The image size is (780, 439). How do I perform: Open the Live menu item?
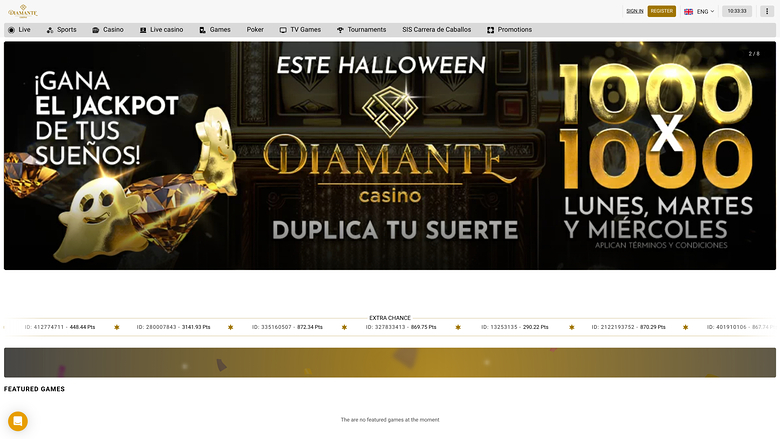[19, 30]
